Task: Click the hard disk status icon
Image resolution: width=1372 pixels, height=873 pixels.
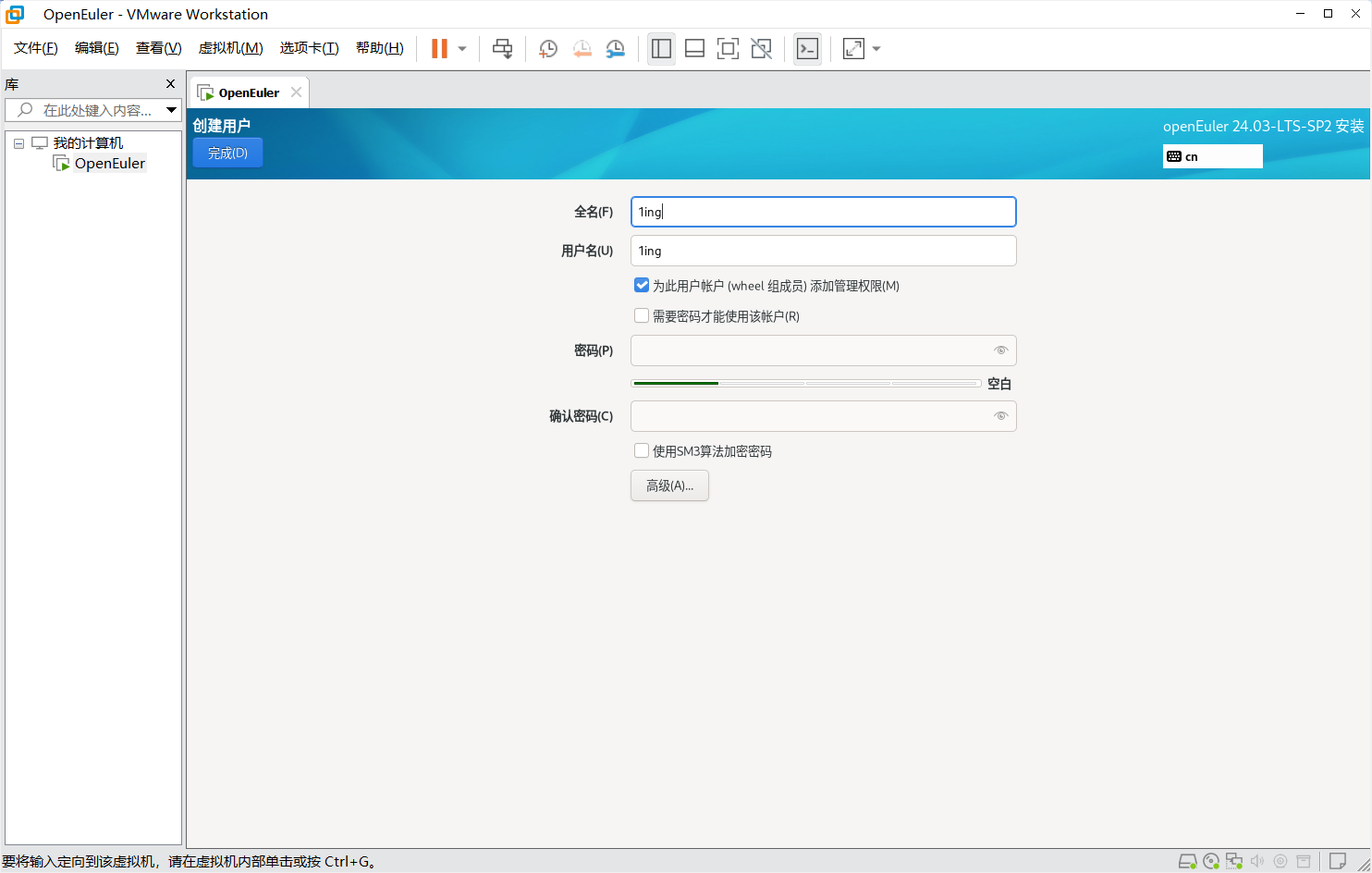Action: click(1187, 861)
